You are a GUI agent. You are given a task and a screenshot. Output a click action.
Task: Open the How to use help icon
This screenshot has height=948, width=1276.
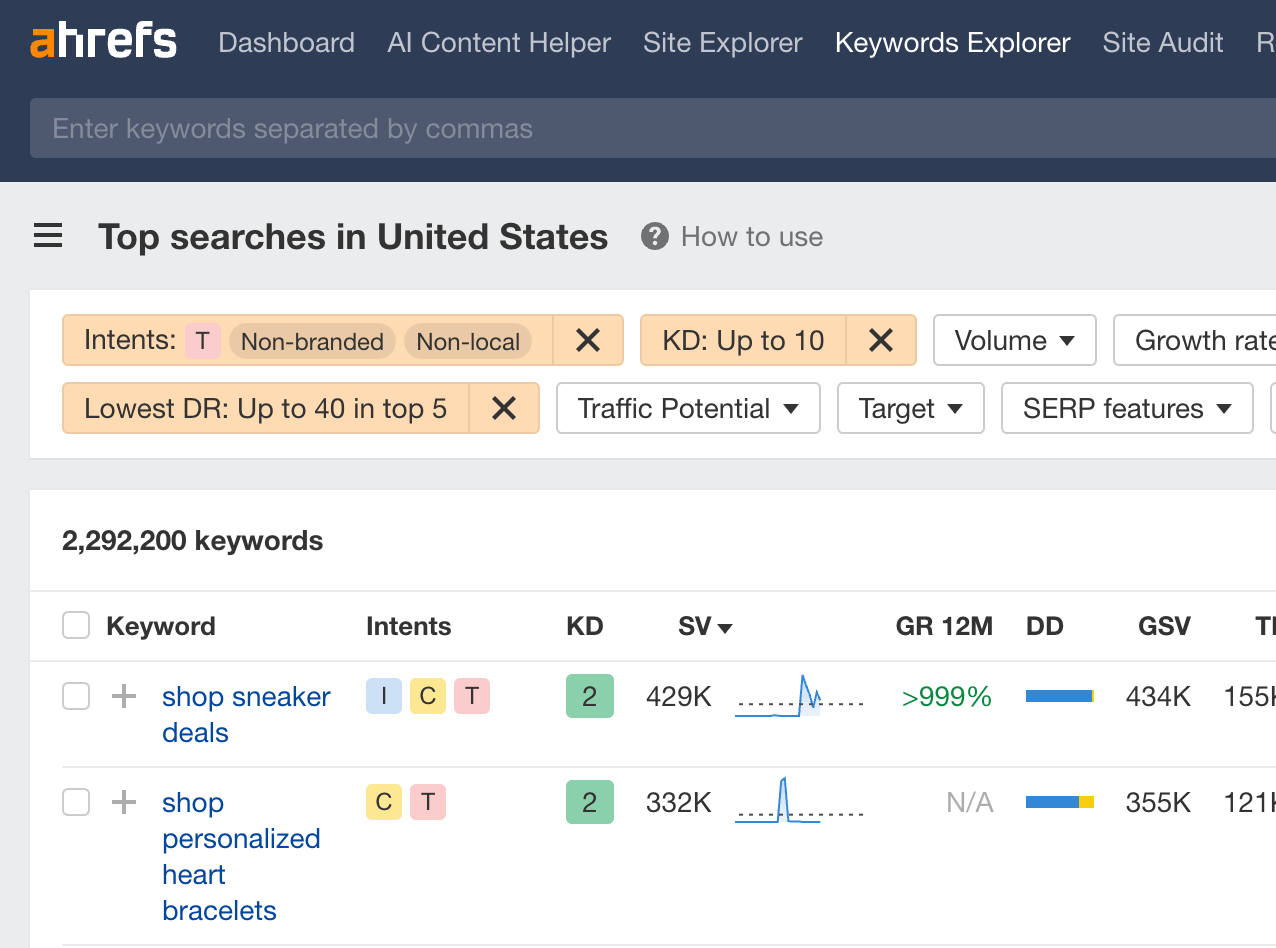[654, 236]
